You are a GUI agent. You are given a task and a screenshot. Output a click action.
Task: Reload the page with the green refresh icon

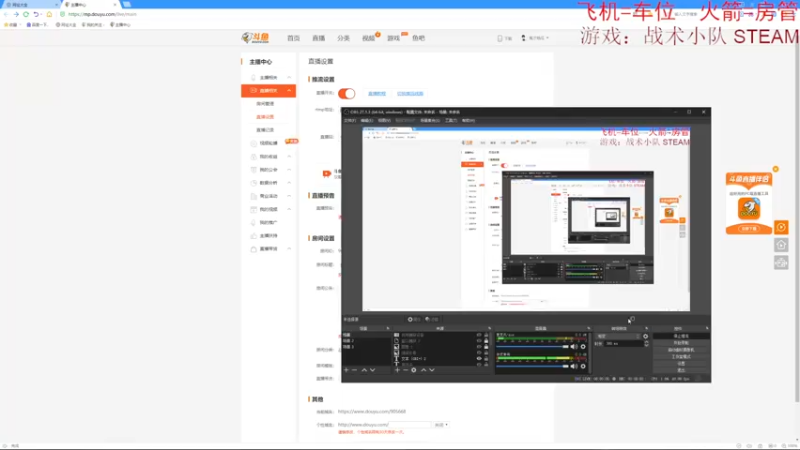(x=26, y=14)
